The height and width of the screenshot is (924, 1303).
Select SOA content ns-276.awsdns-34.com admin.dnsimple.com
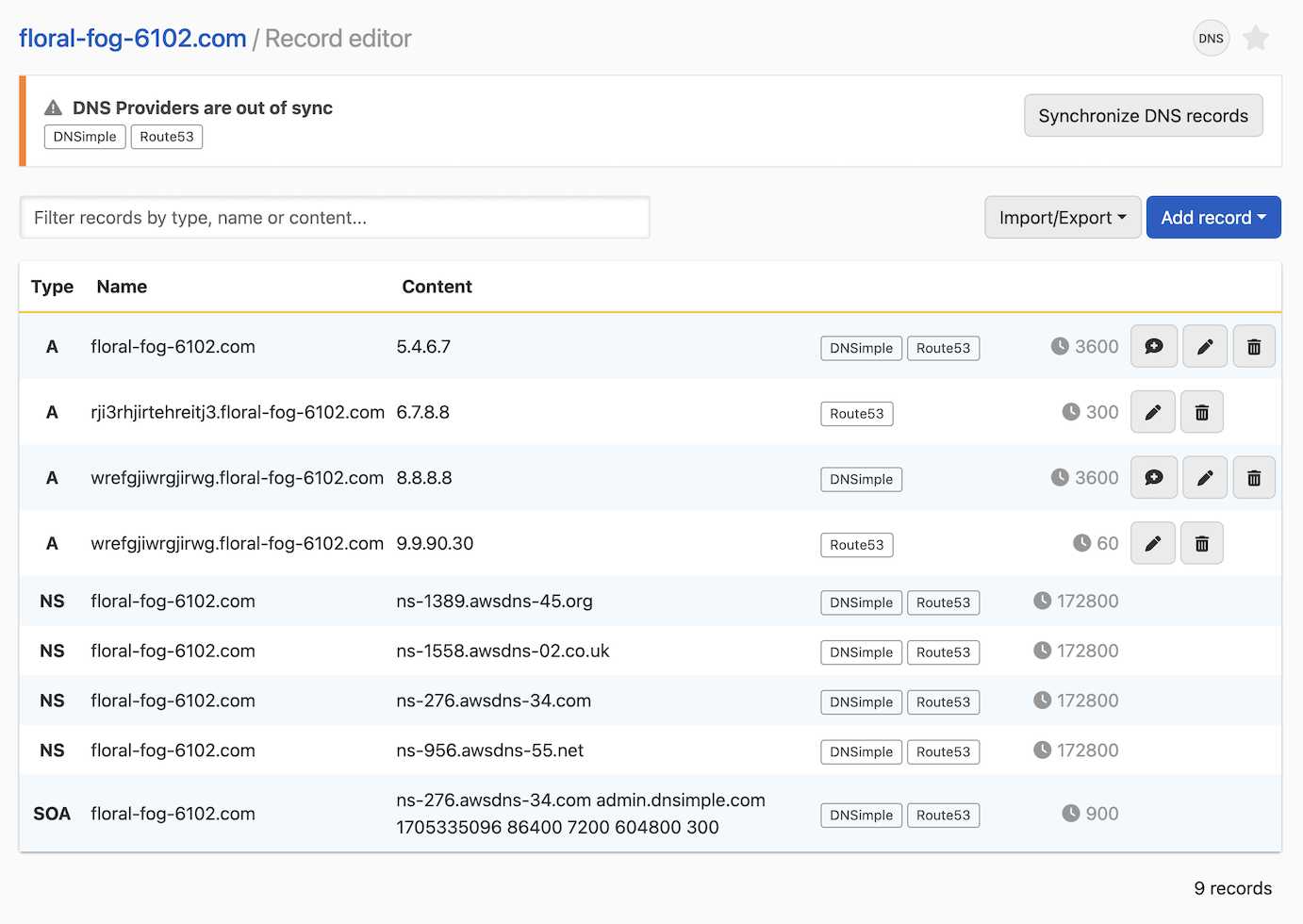pos(581,800)
